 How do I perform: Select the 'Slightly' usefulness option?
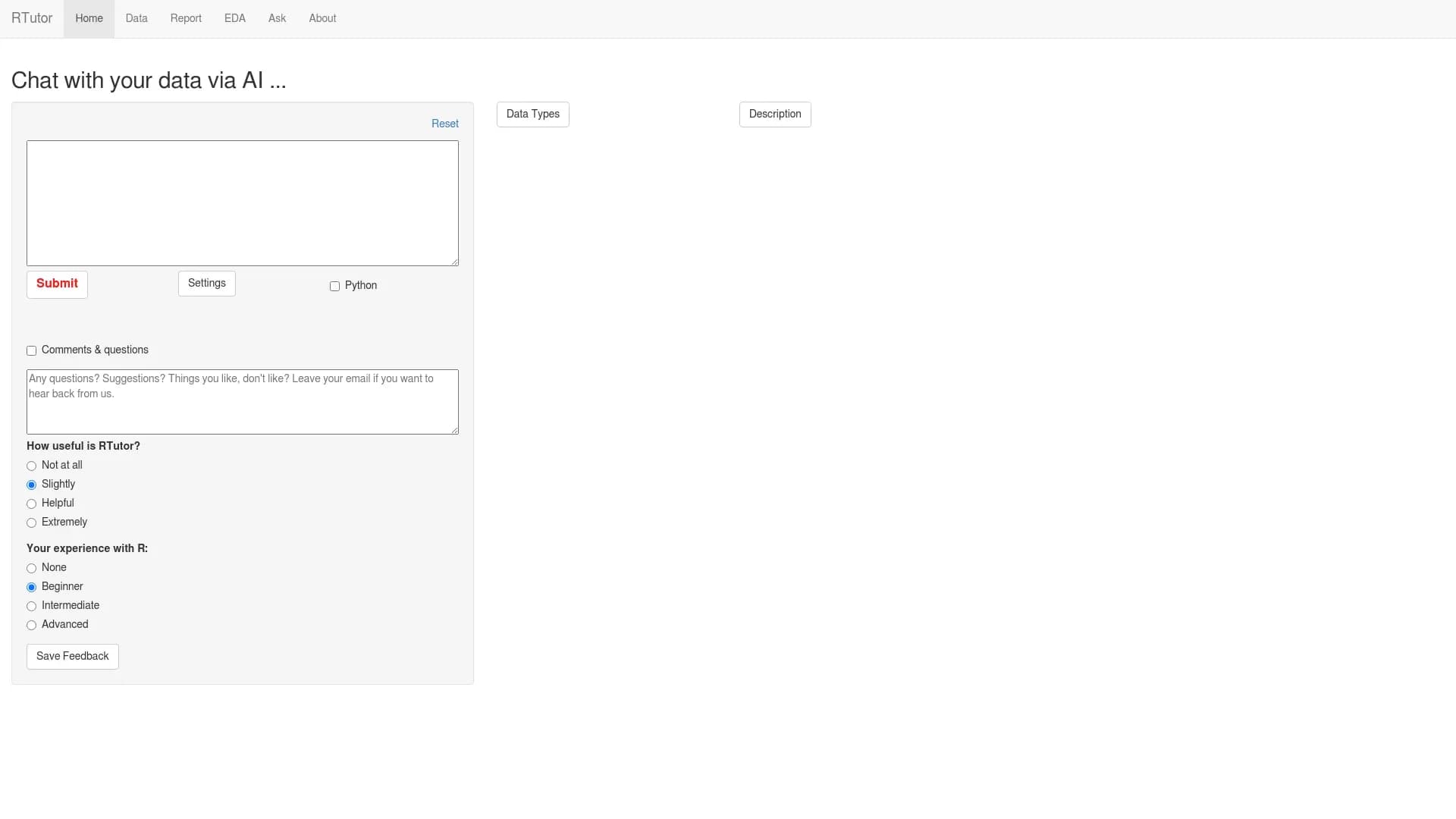32,485
